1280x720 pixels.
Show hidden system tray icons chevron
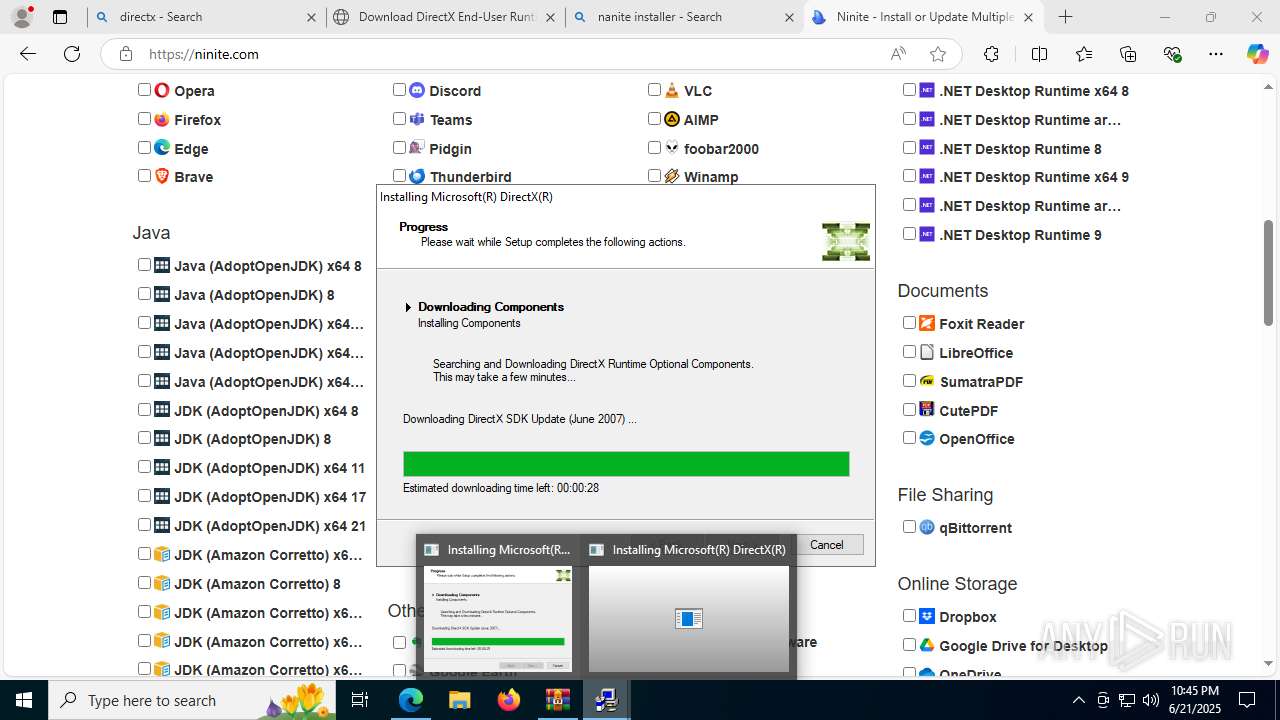(x=1078, y=700)
